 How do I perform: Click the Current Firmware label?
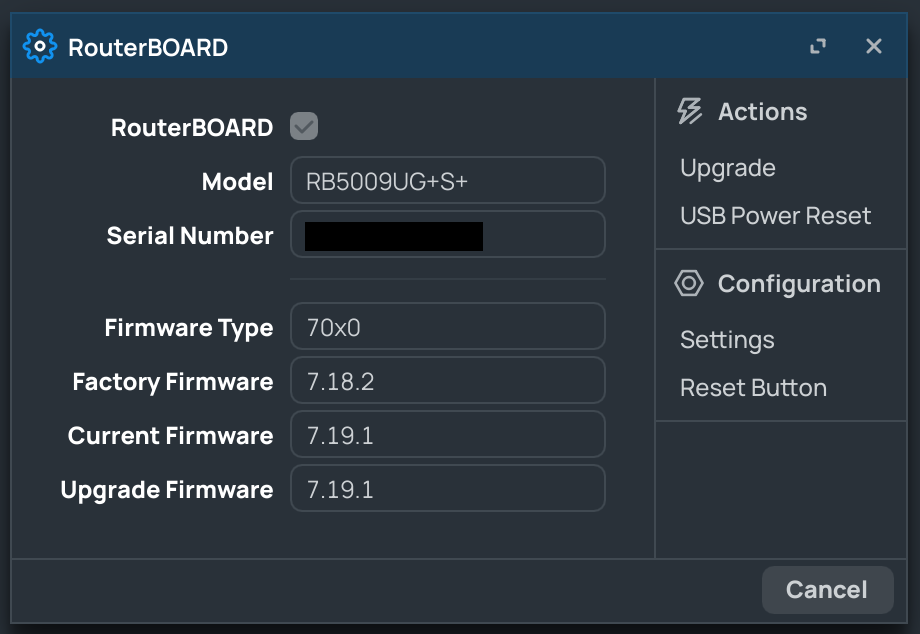pyautogui.click(x=171, y=436)
